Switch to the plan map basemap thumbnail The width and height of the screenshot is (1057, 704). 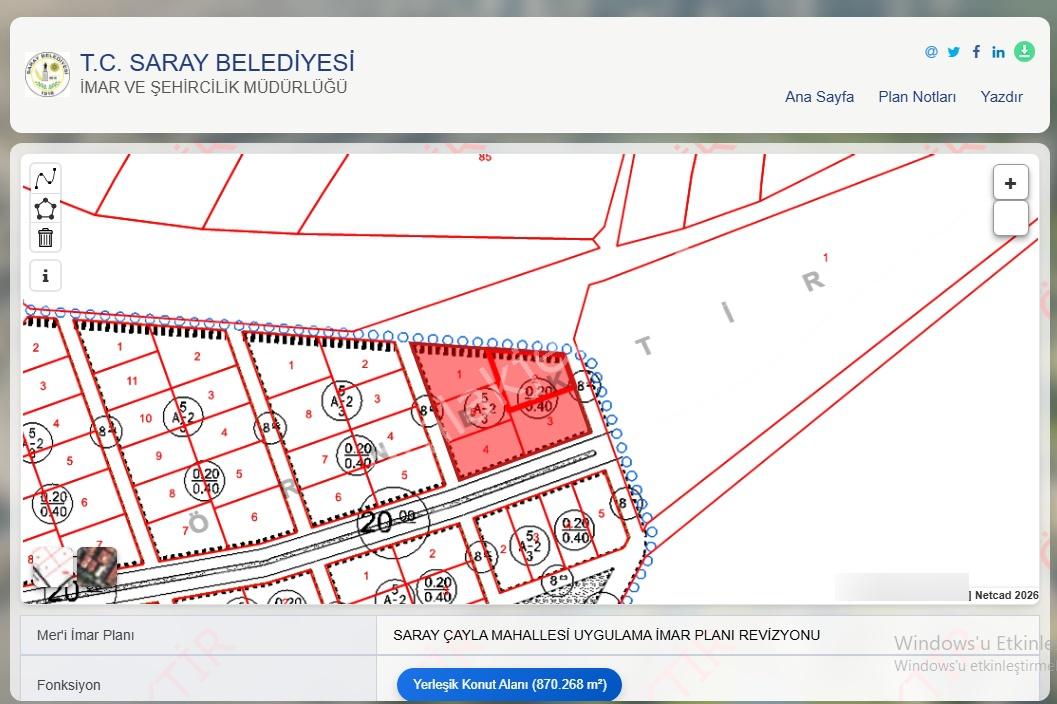point(53,566)
